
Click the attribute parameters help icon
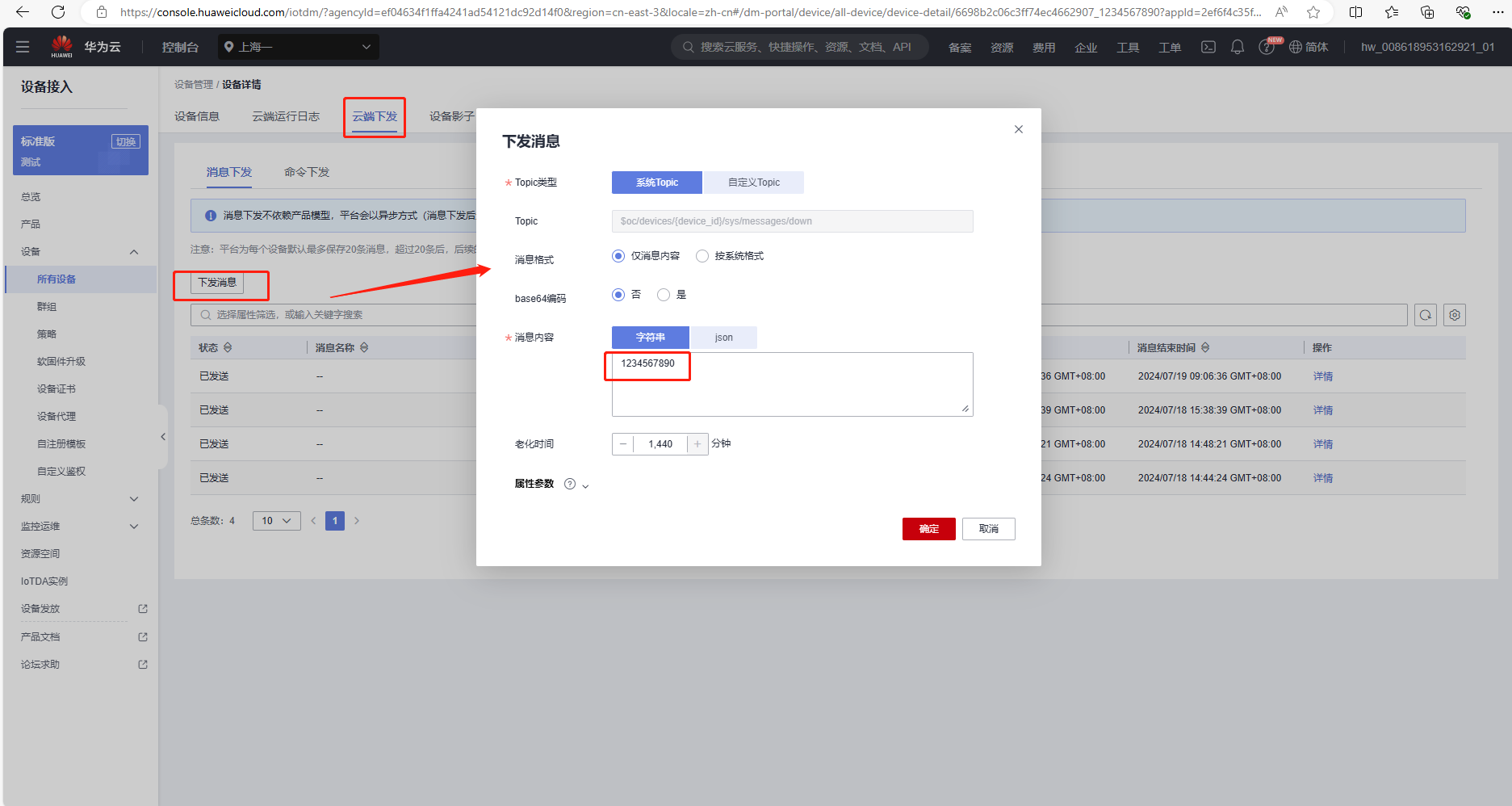570,484
